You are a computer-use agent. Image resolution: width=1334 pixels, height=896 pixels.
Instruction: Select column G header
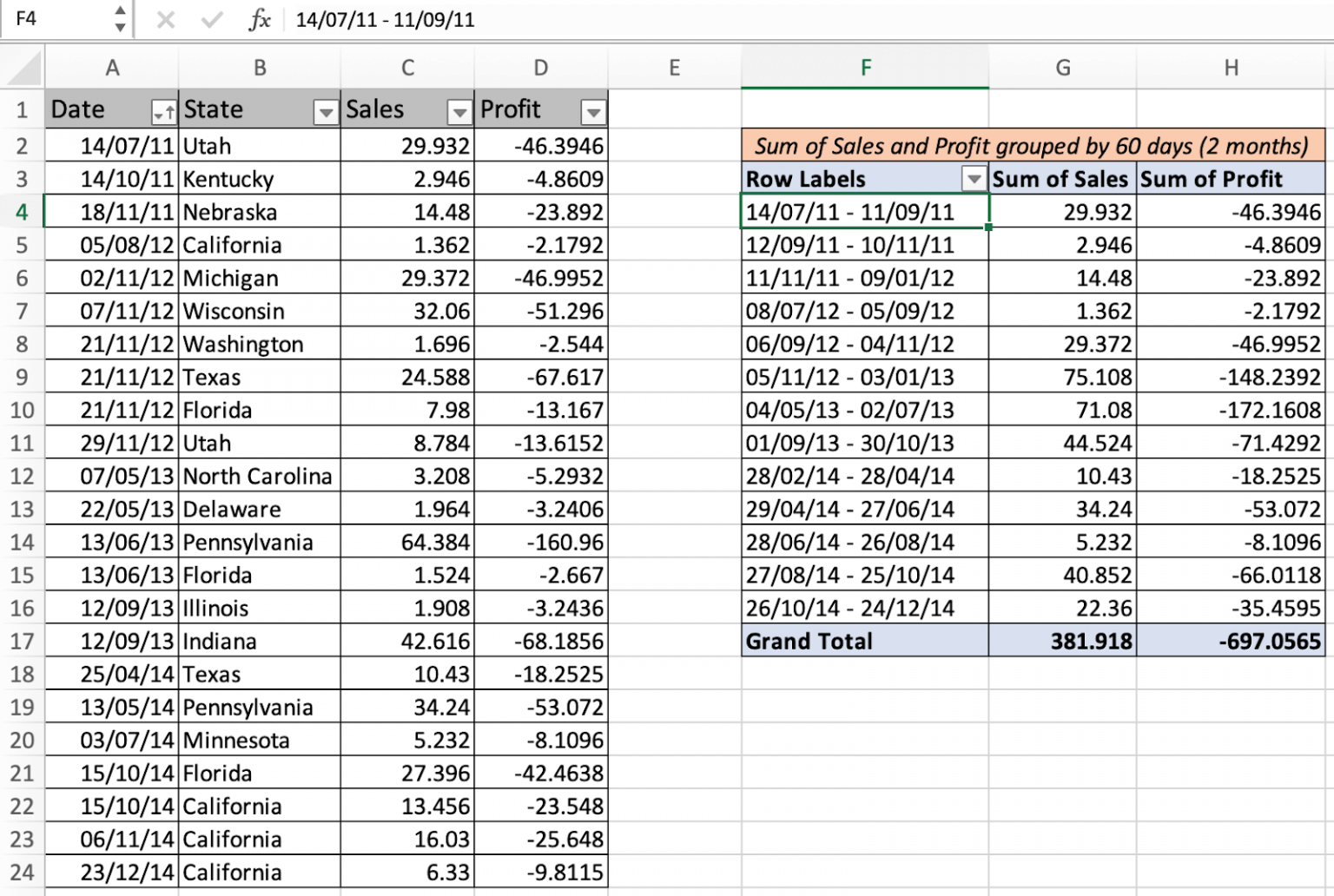tap(1063, 67)
